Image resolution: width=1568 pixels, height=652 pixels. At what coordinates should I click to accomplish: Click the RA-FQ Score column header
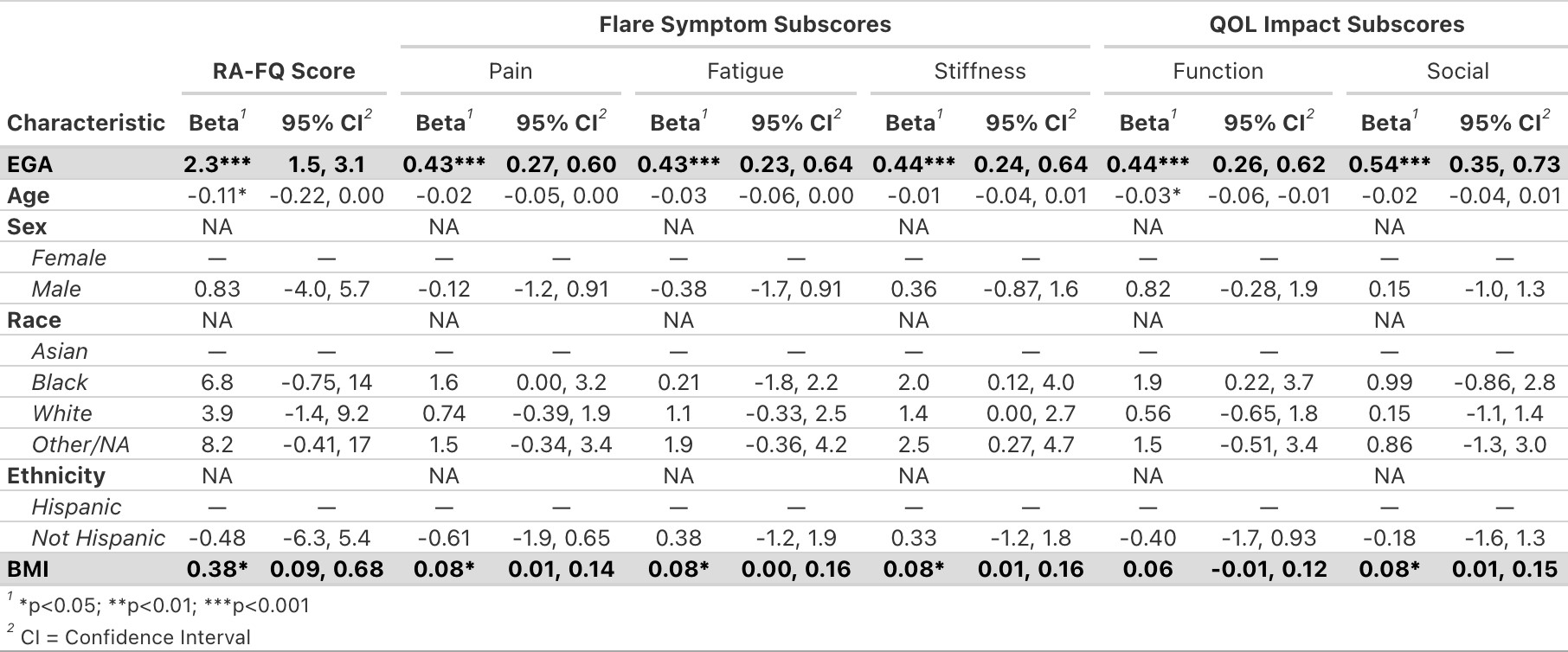[284, 71]
